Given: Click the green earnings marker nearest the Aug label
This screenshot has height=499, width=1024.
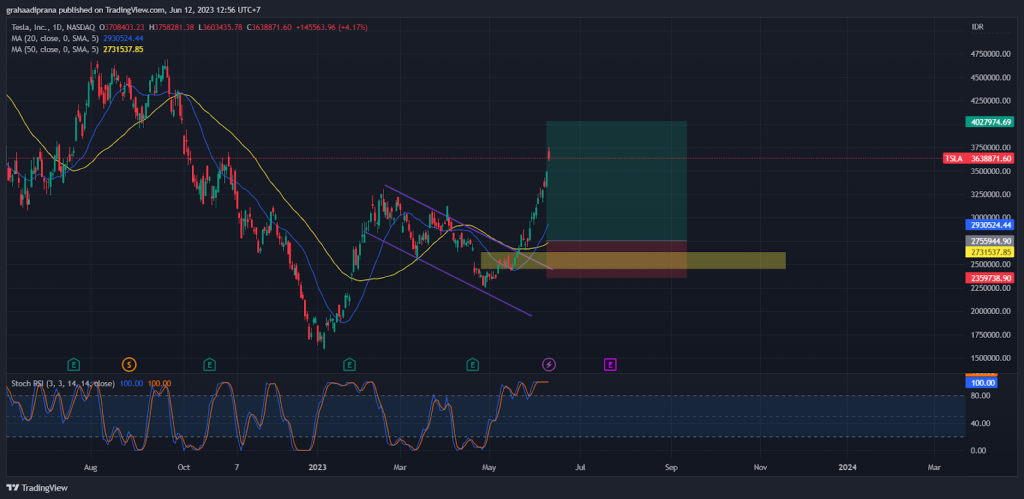Looking at the screenshot, I should (75, 364).
